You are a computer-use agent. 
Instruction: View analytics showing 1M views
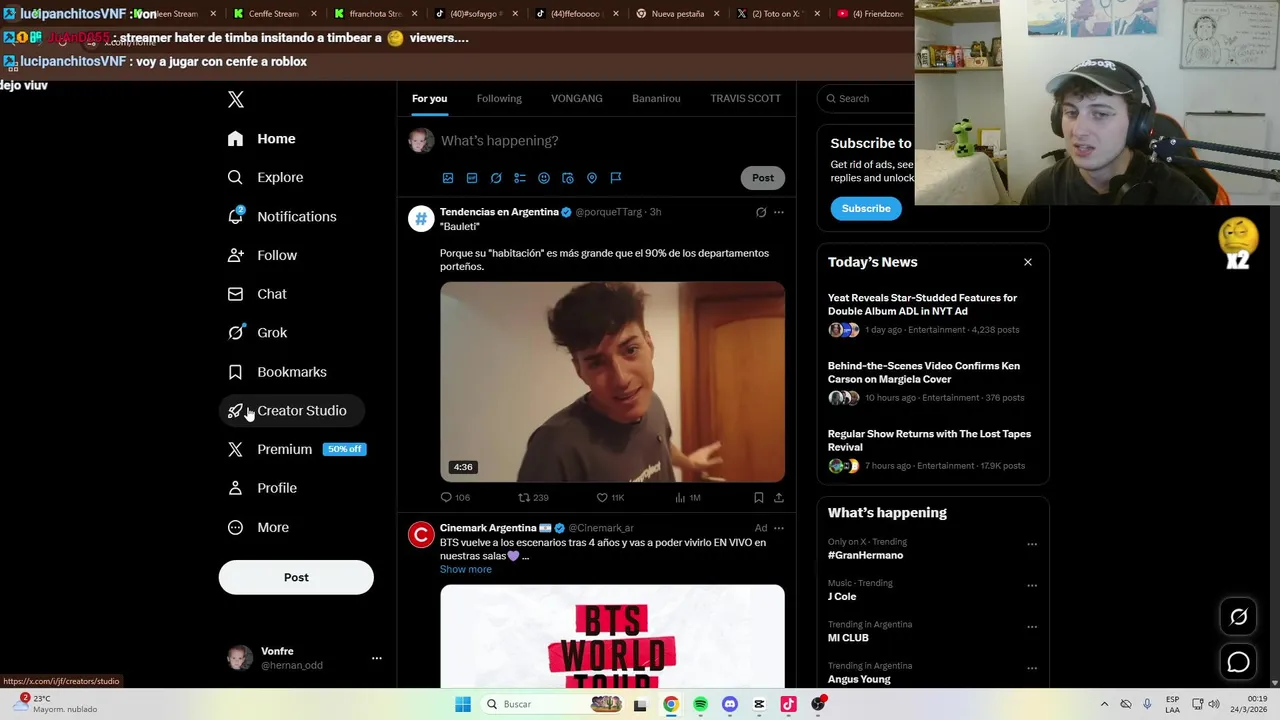coord(688,497)
